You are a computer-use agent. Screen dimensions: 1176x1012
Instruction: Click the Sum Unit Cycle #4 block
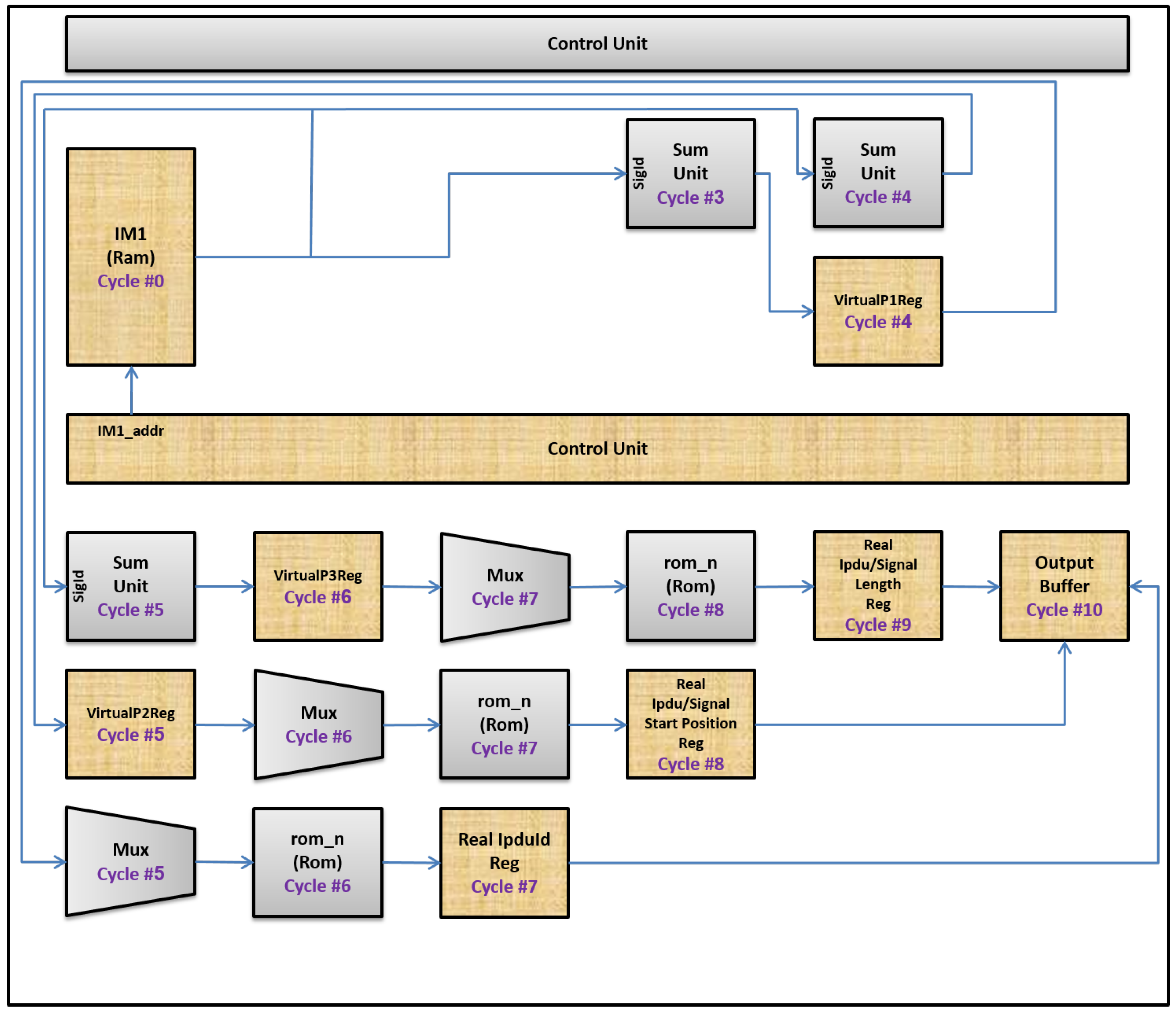click(x=878, y=173)
